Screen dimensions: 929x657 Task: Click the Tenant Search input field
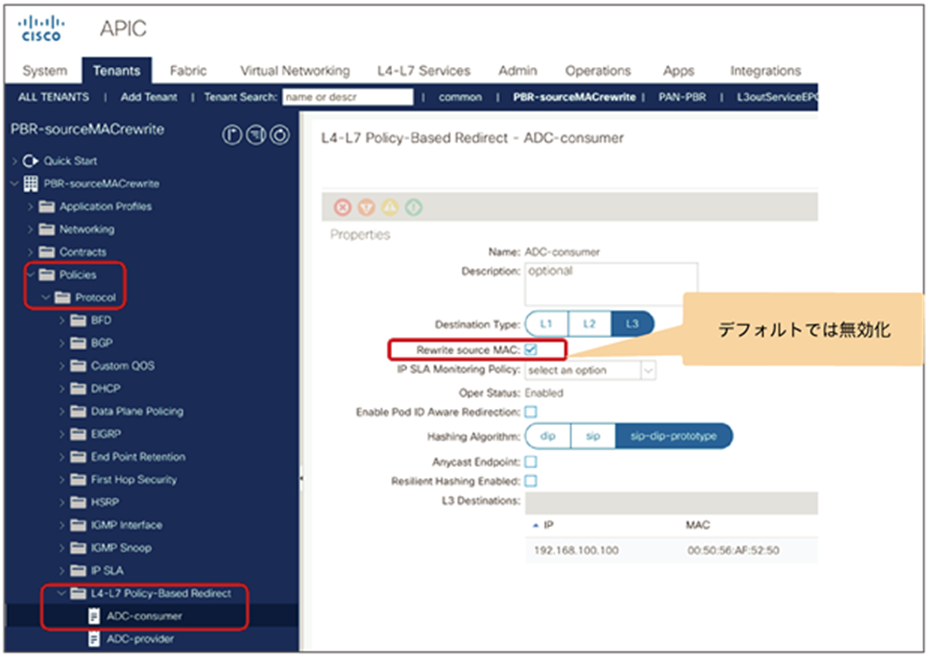coord(348,97)
